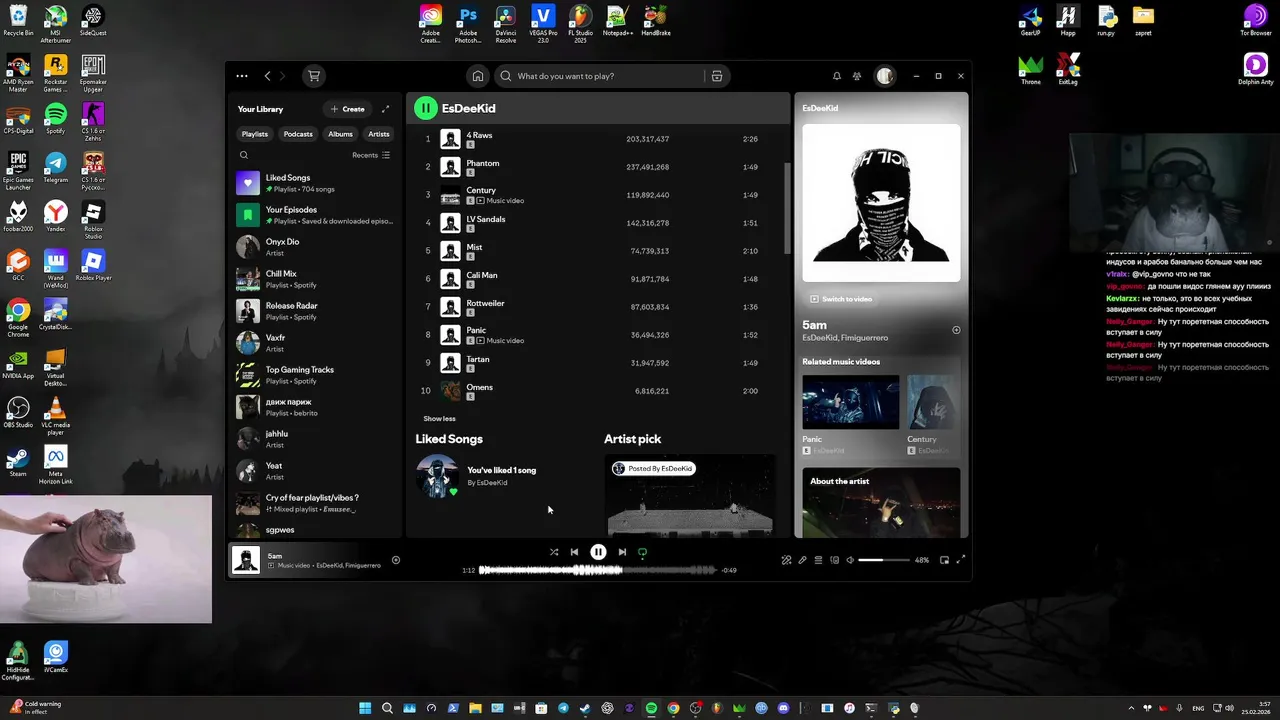Play the track Phantom
The width and height of the screenshot is (1280, 720).
pyautogui.click(x=598, y=167)
